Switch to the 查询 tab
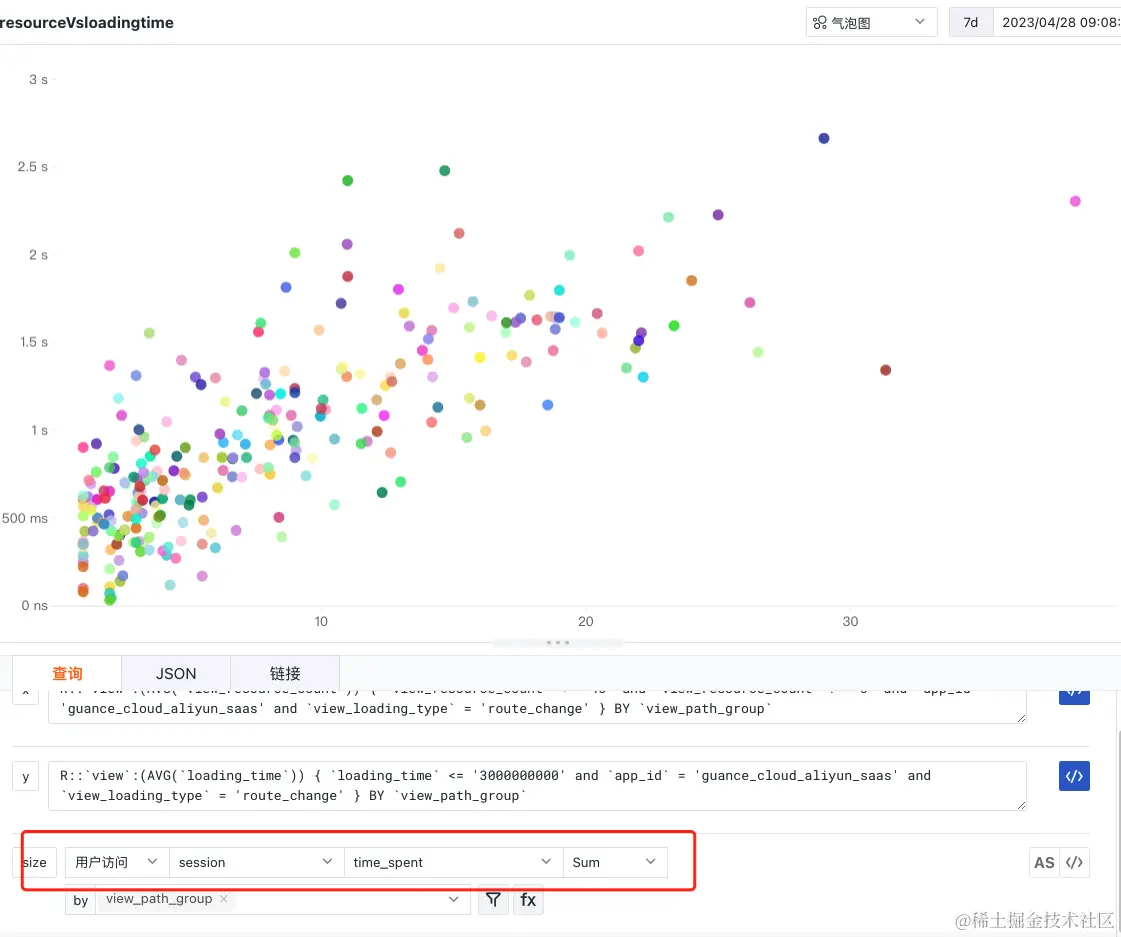1121x937 pixels. [x=67, y=673]
